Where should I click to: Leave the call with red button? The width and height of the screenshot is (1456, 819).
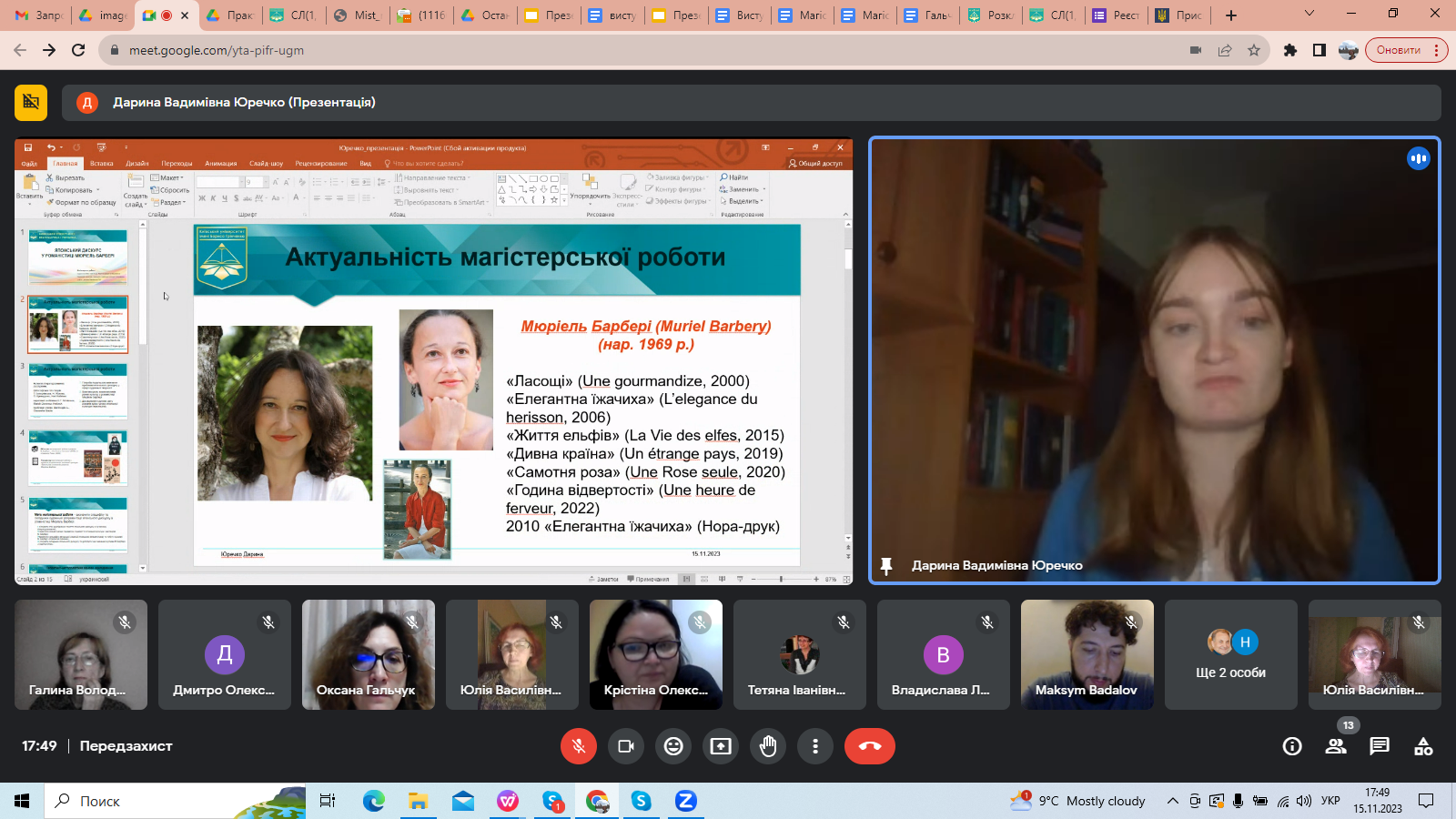[x=869, y=746]
